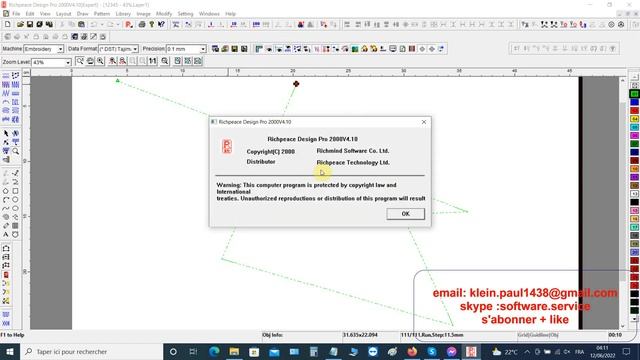Click the green grid icon in format toolbar
This screenshot has height=360, width=640.
tap(355, 49)
